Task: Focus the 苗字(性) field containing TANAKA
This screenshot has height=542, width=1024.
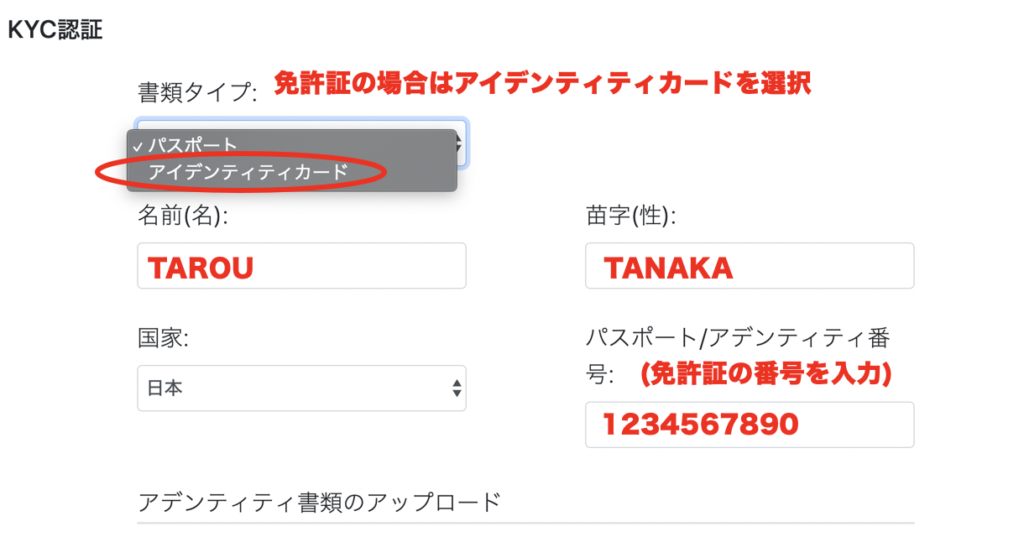Action: 750,266
